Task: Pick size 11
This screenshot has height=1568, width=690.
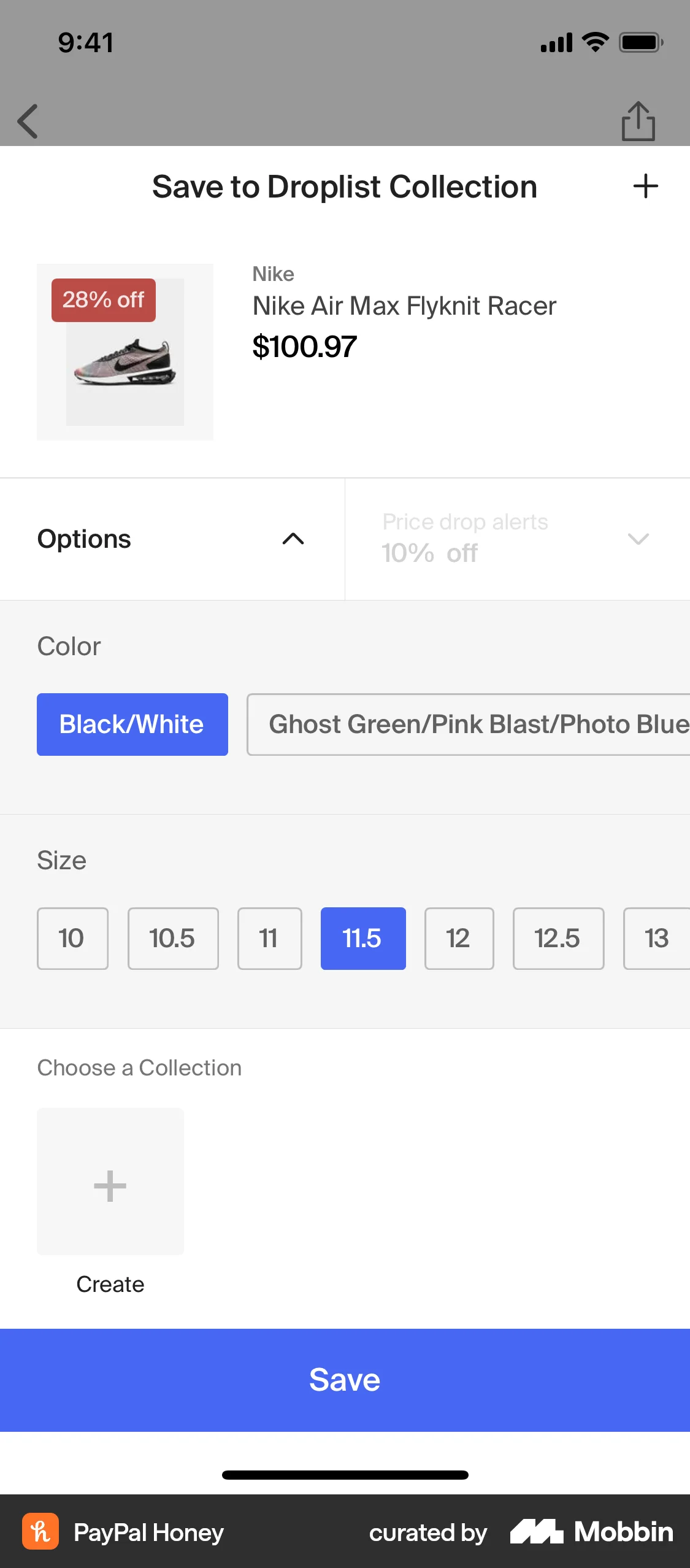Action: tap(269, 939)
